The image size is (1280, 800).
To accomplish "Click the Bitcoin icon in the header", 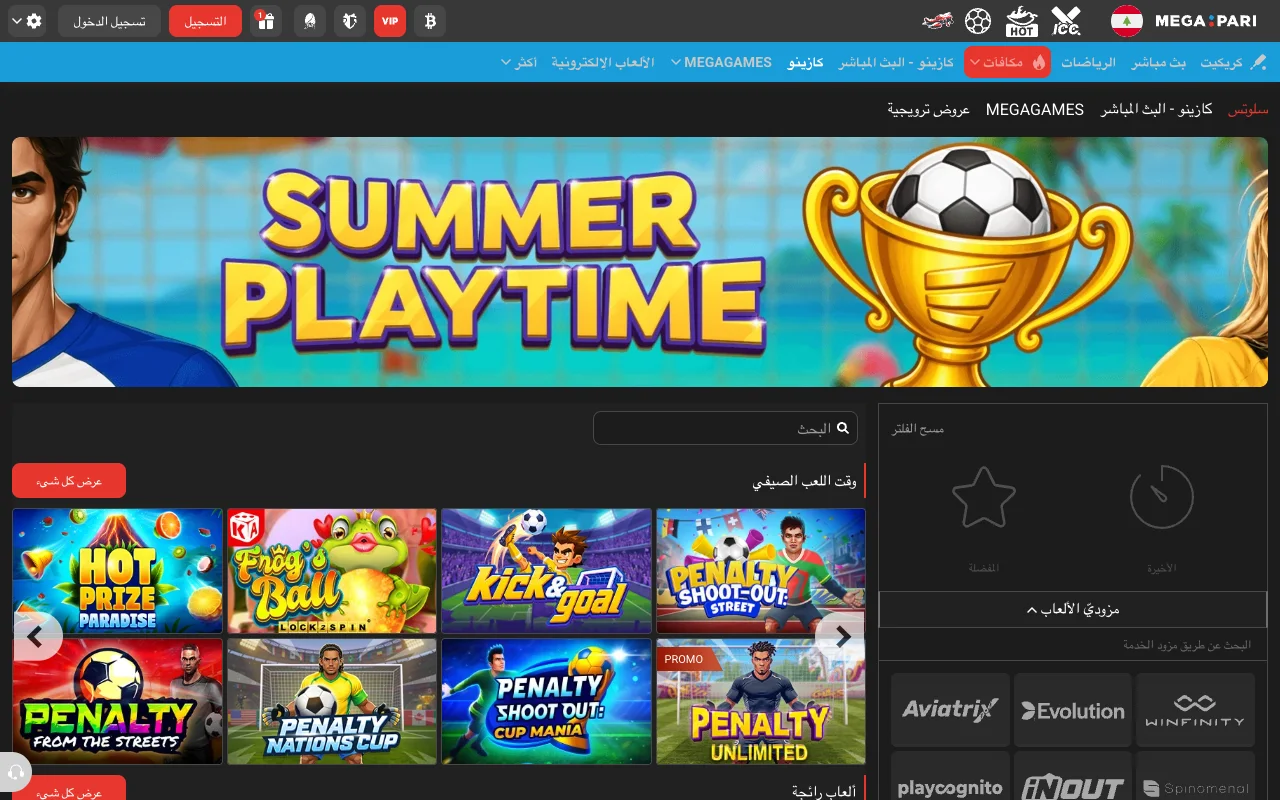I will [430, 21].
